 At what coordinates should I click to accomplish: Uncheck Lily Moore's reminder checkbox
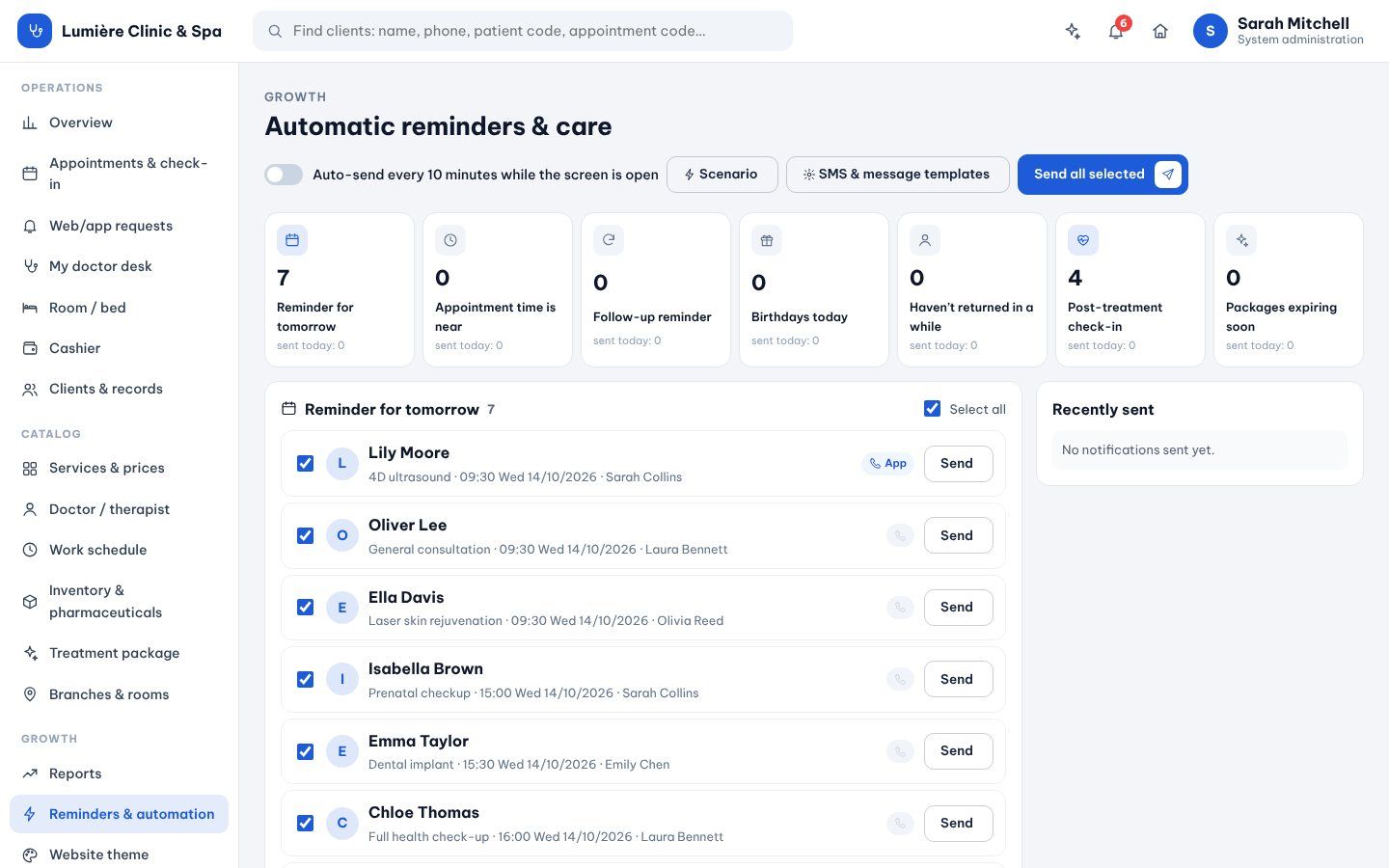(x=305, y=464)
